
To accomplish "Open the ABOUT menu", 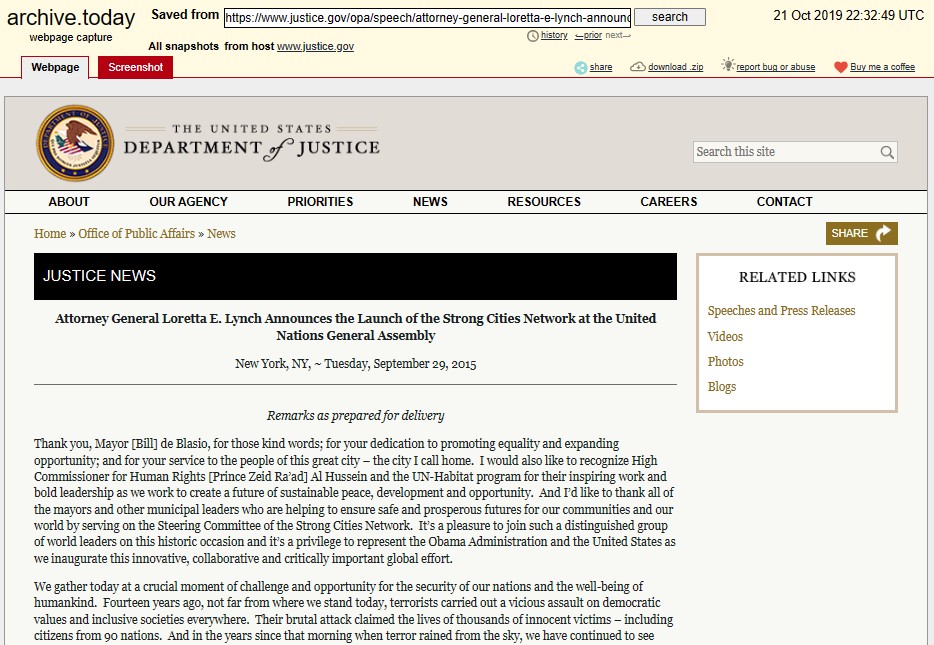I will 69,202.
